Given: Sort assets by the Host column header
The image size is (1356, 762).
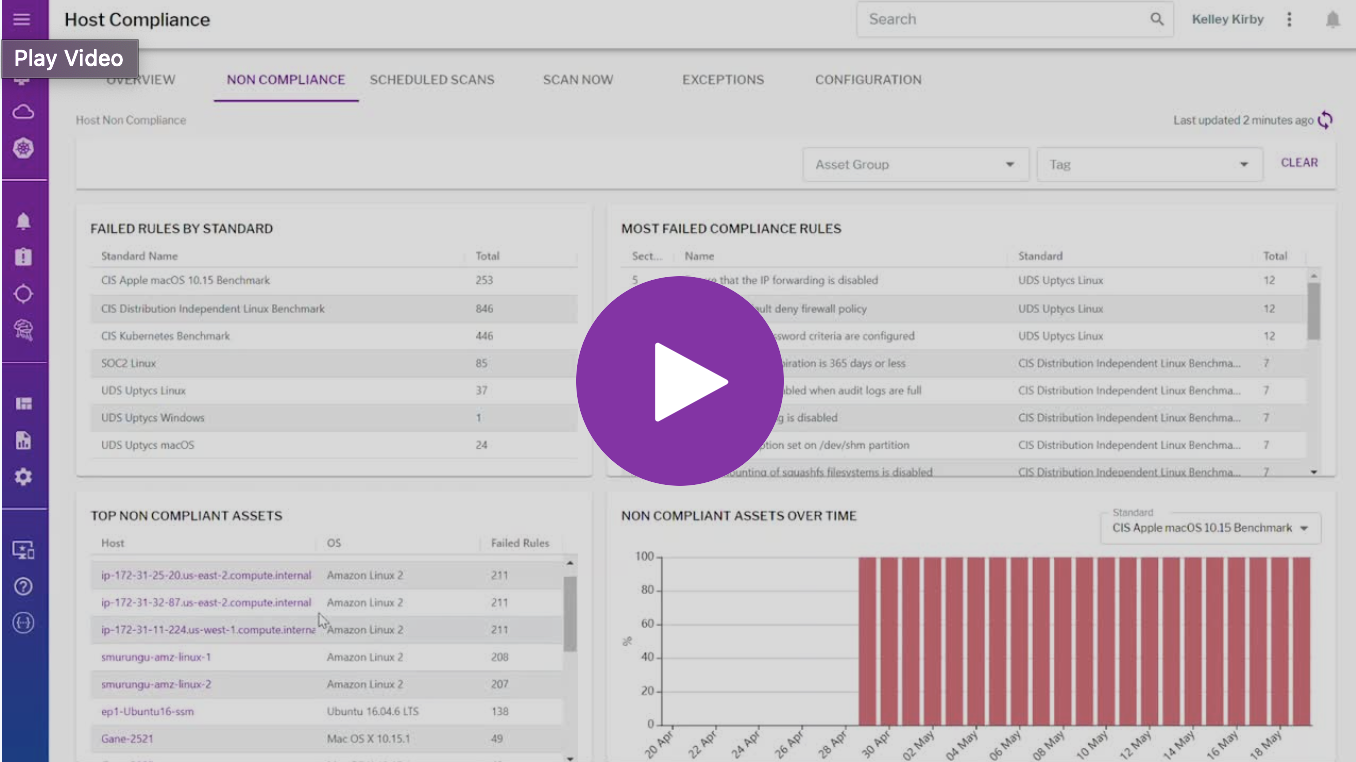Looking at the screenshot, I should [113, 543].
